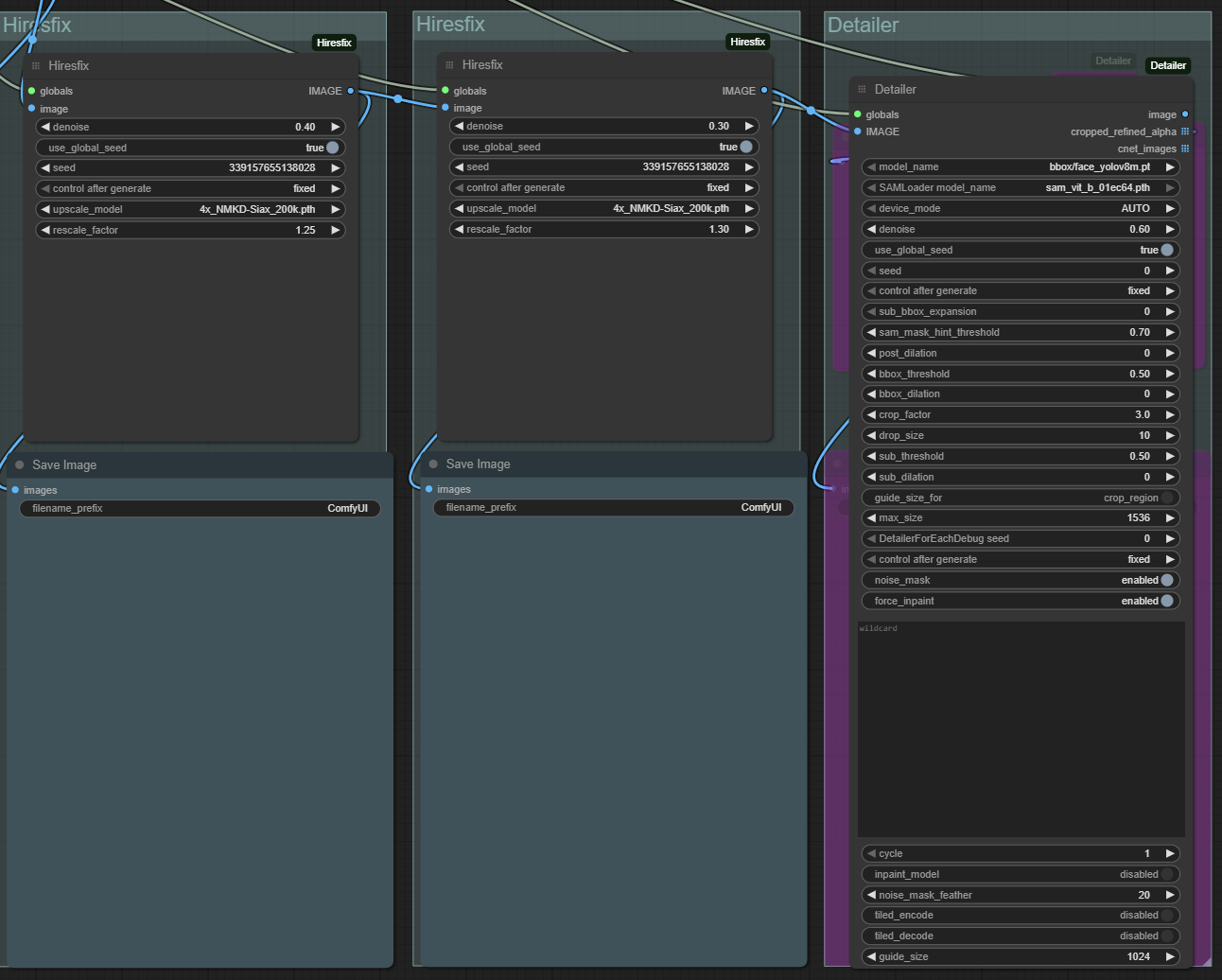This screenshot has height=980, width=1222.
Task: Click the left Hiresfix image input port
Action: click(31, 109)
